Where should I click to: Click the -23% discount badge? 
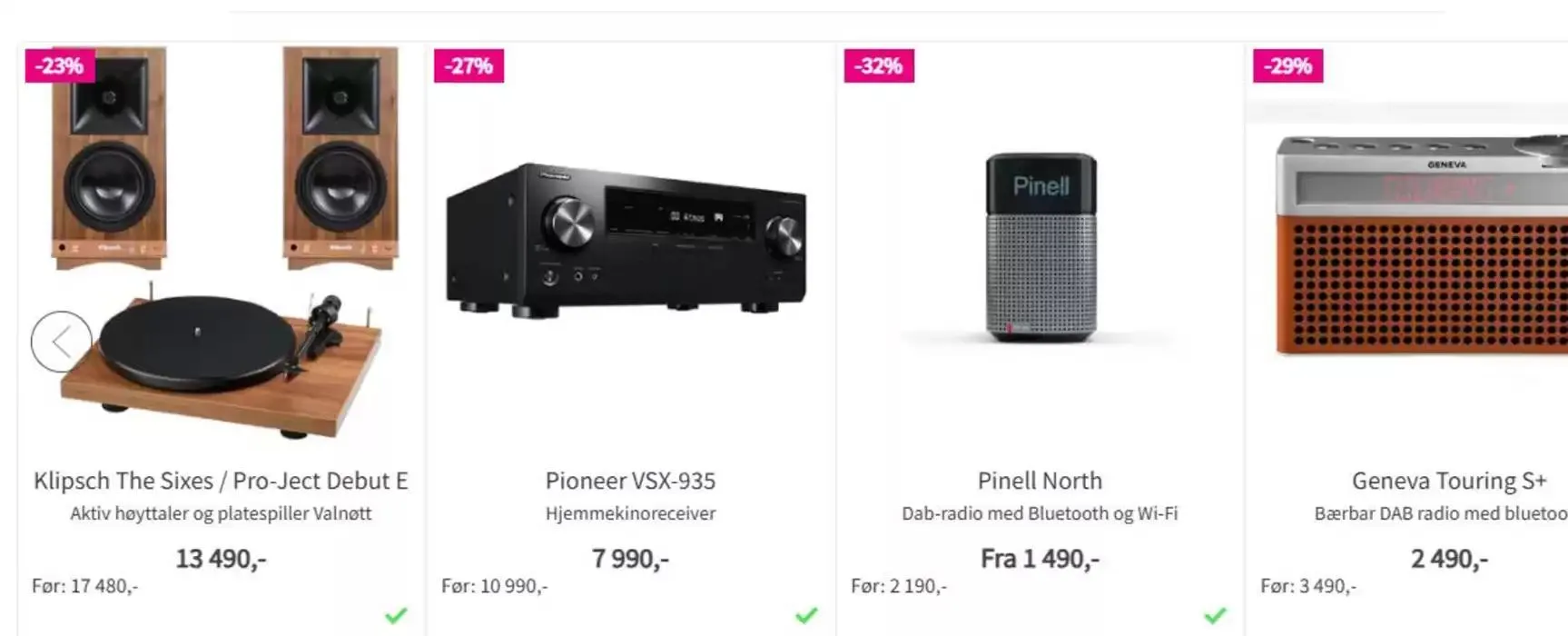pos(60,65)
